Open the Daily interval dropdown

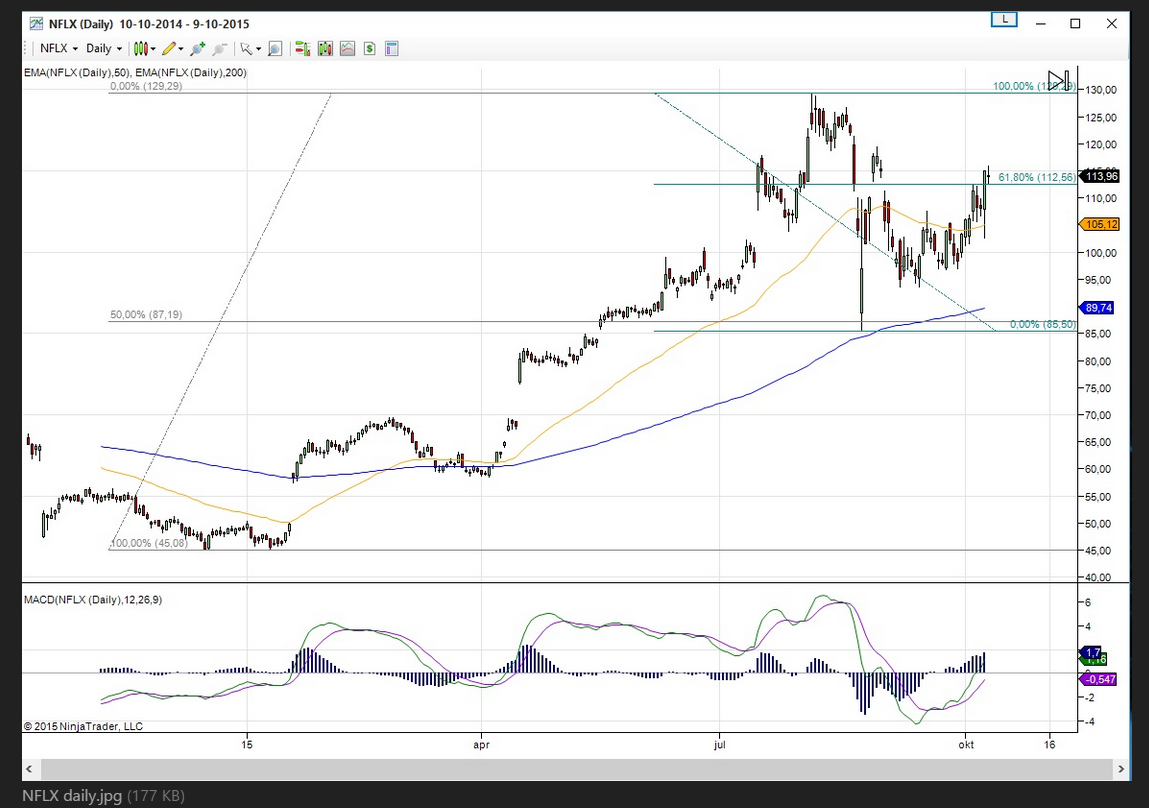pos(104,48)
